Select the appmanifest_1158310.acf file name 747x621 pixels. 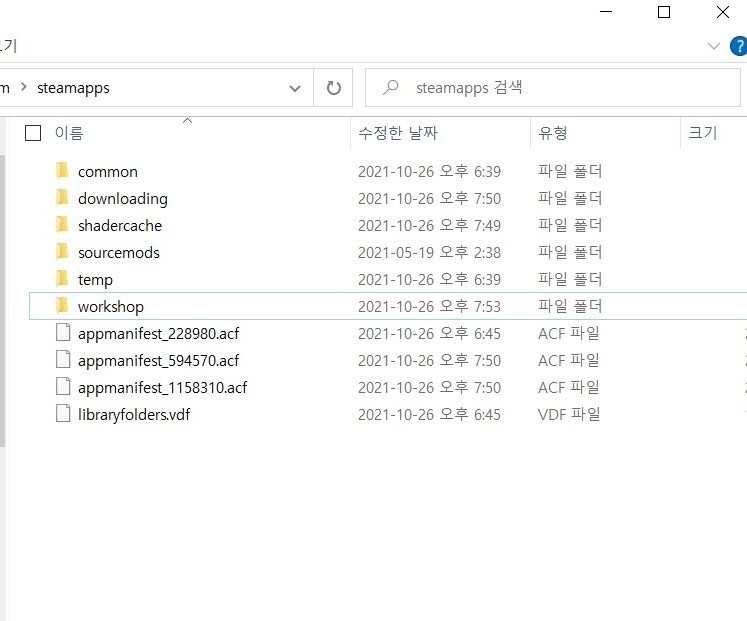[x=162, y=388]
